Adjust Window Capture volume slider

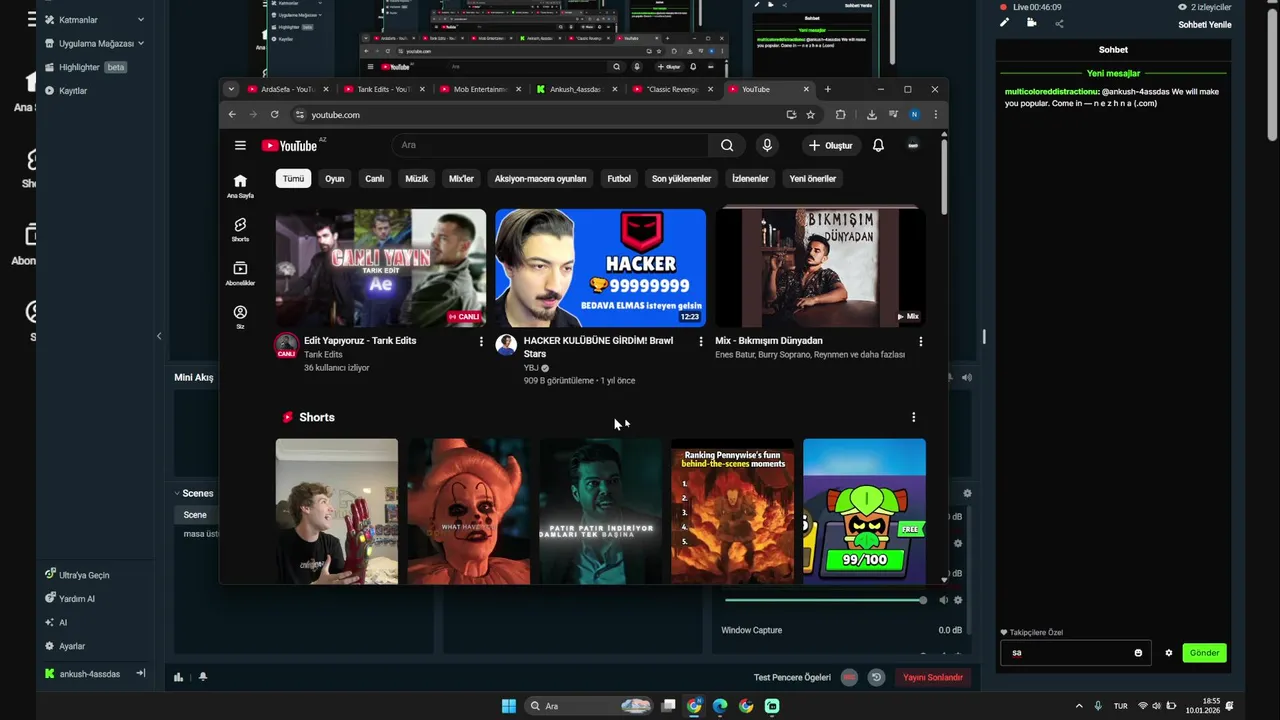pos(824,600)
